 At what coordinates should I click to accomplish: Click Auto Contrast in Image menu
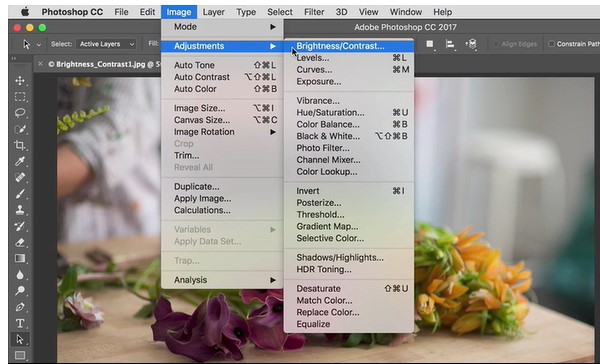coord(222,77)
